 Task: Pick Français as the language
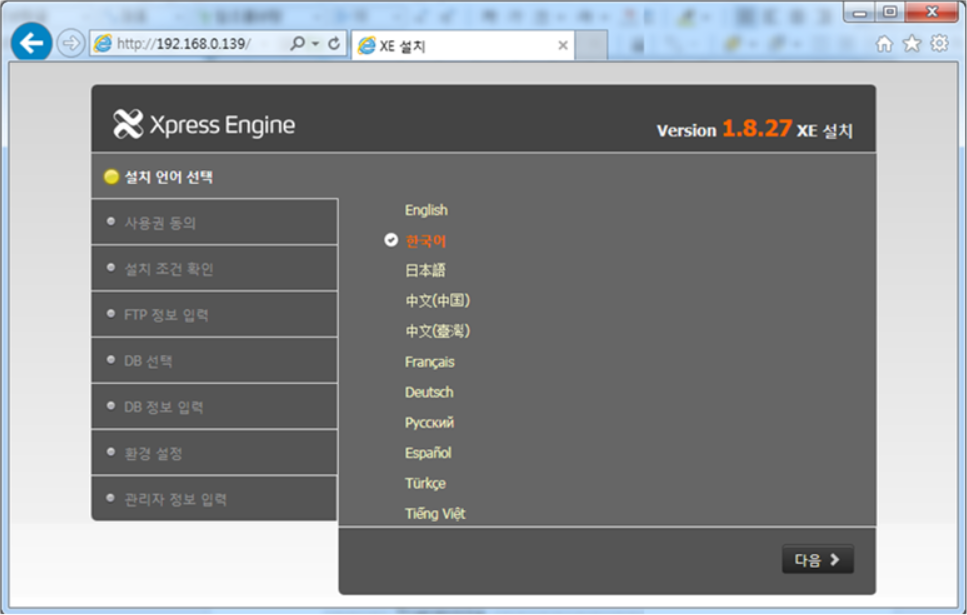(429, 362)
